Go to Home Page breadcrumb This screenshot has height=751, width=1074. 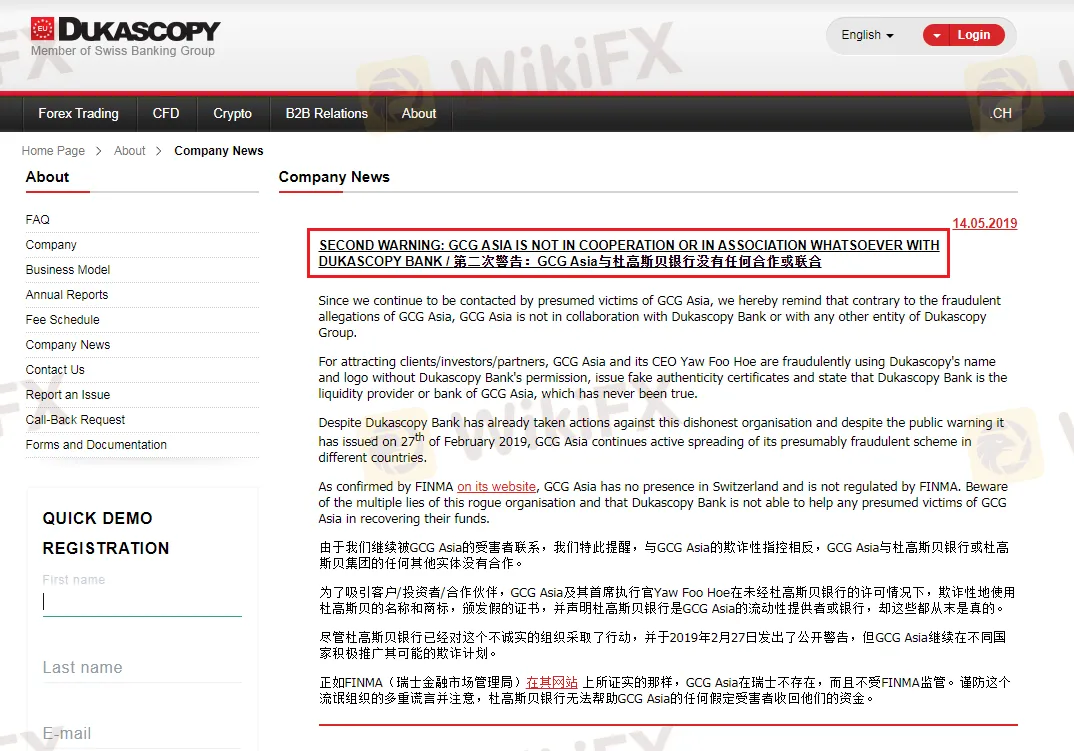click(53, 151)
